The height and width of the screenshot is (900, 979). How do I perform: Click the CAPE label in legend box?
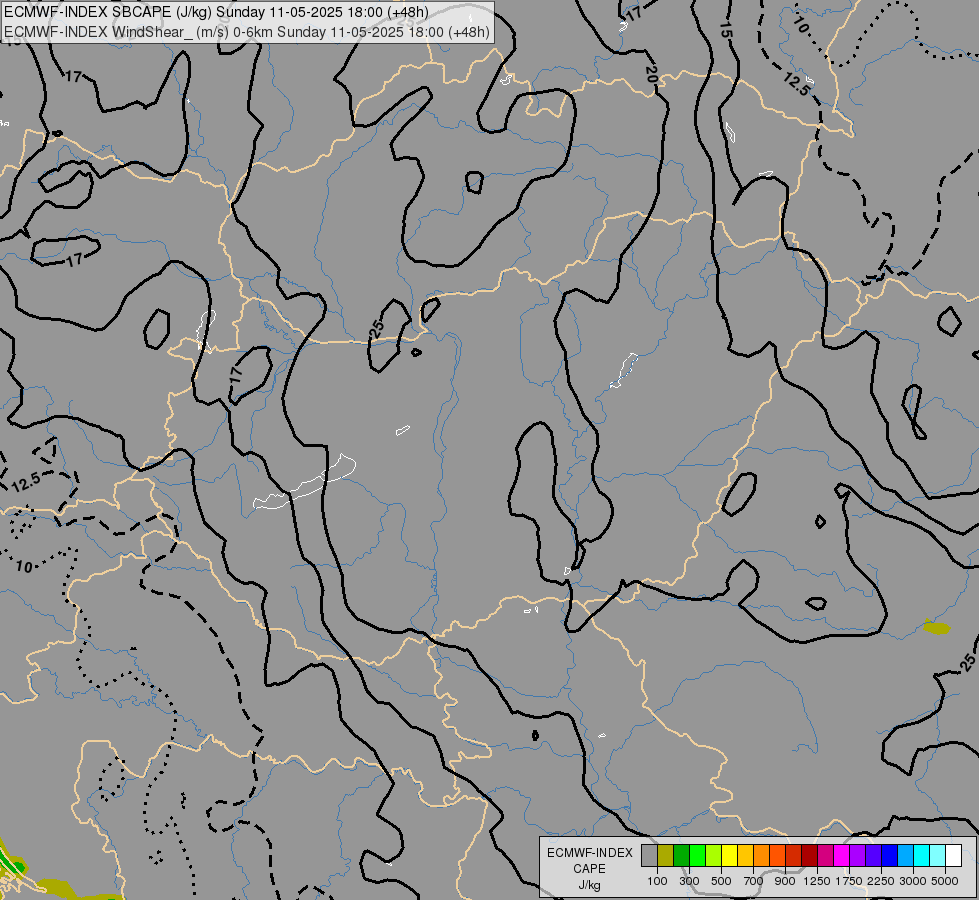(x=589, y=869)
